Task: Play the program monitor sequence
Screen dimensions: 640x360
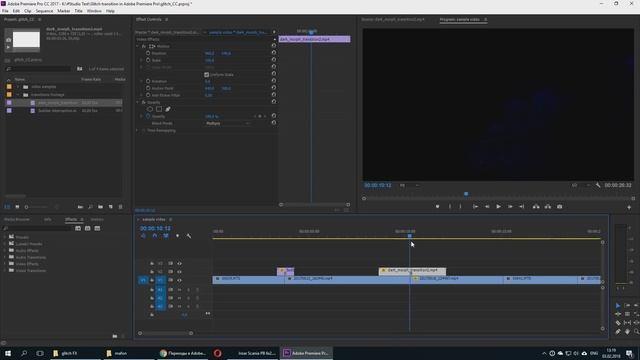Action: pyautogui.click(x=498, y=207)
